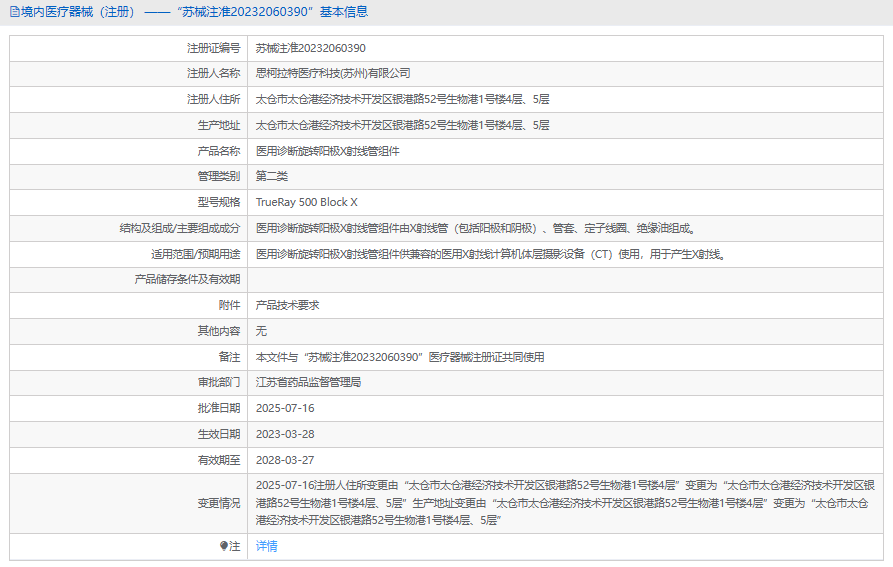
Task: Click the 有效期至 label
Action: click(x=219, y=460)
